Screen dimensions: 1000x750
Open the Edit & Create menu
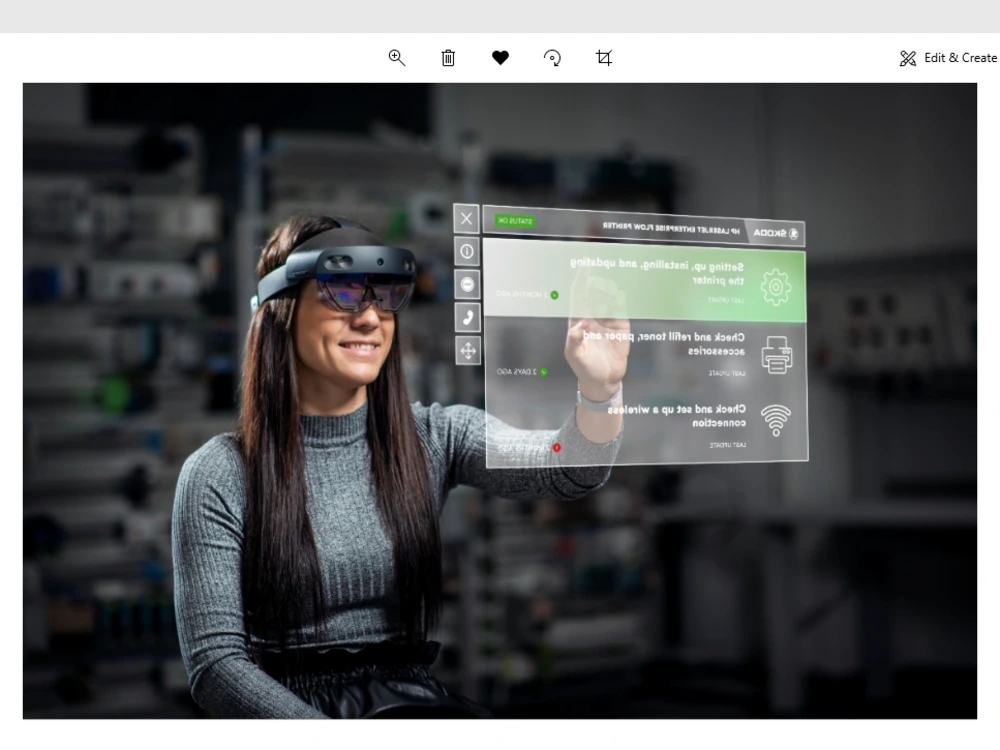click(x=948, y=58)
